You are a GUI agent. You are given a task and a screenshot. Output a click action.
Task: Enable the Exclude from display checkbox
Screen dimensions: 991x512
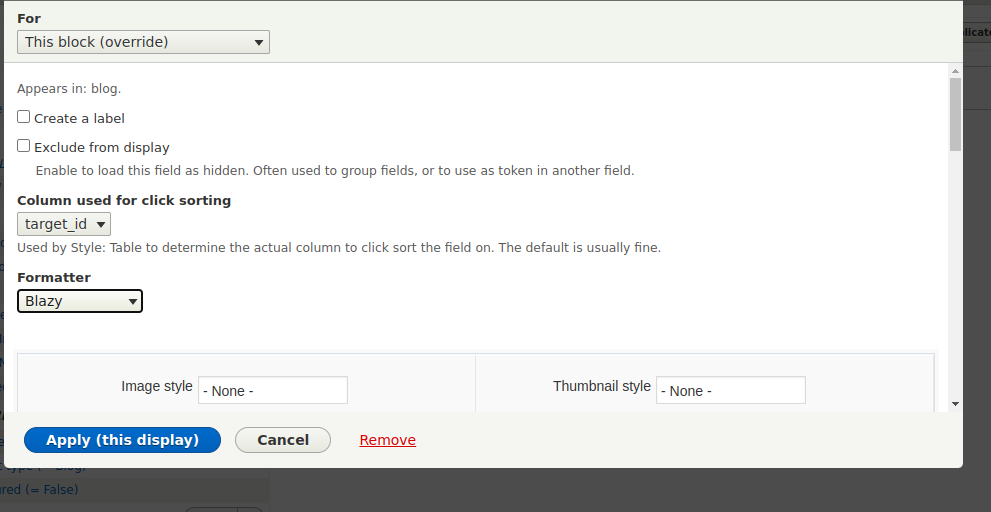[23, 146]
